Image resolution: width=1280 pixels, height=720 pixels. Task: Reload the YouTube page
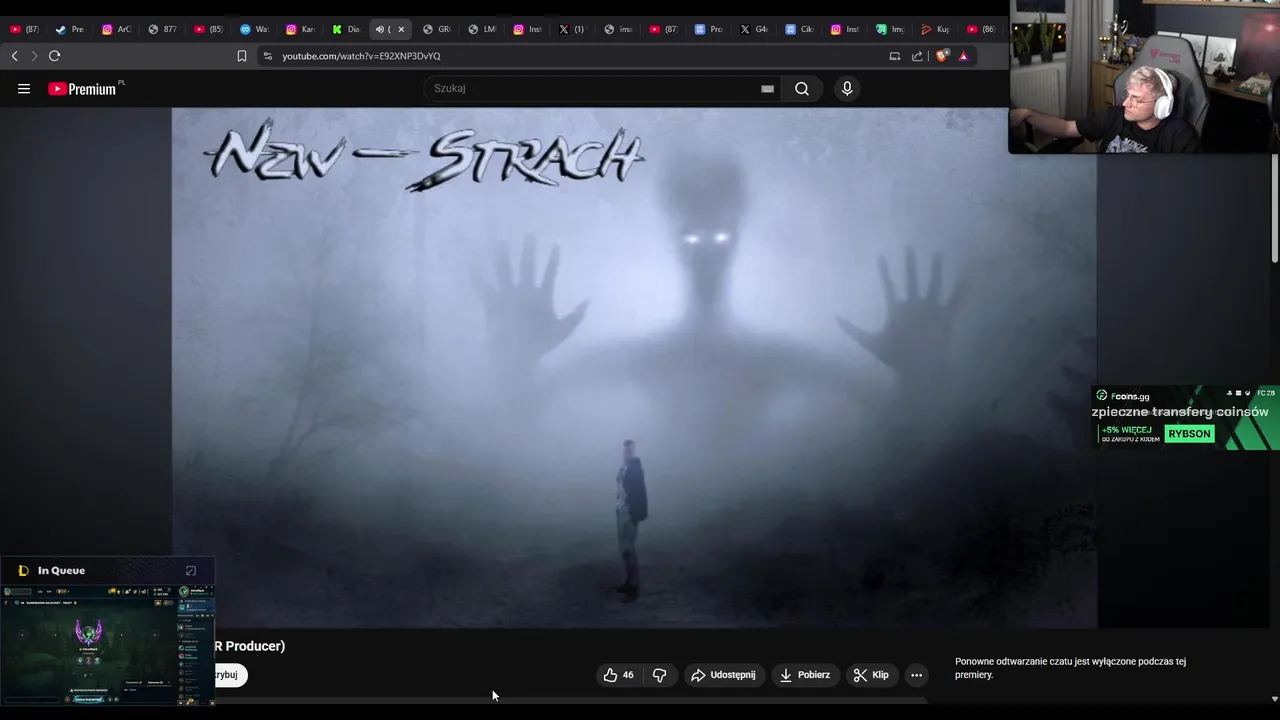(x=55, y=56)
